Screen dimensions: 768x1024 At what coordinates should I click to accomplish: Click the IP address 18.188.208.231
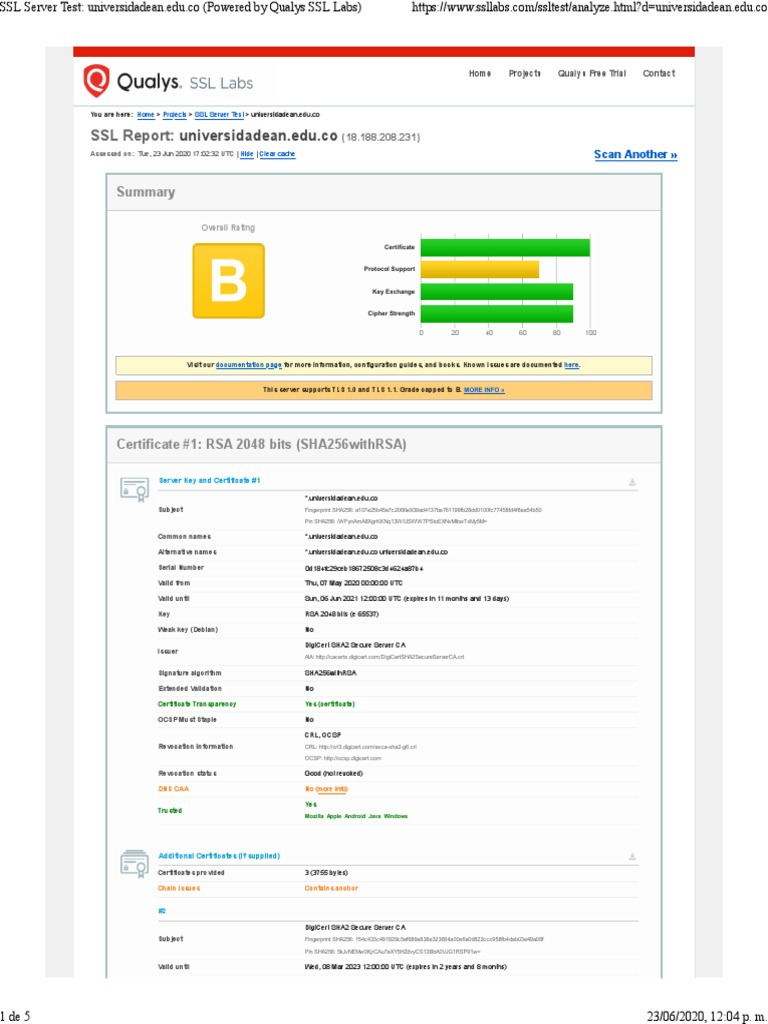[381, 137]
